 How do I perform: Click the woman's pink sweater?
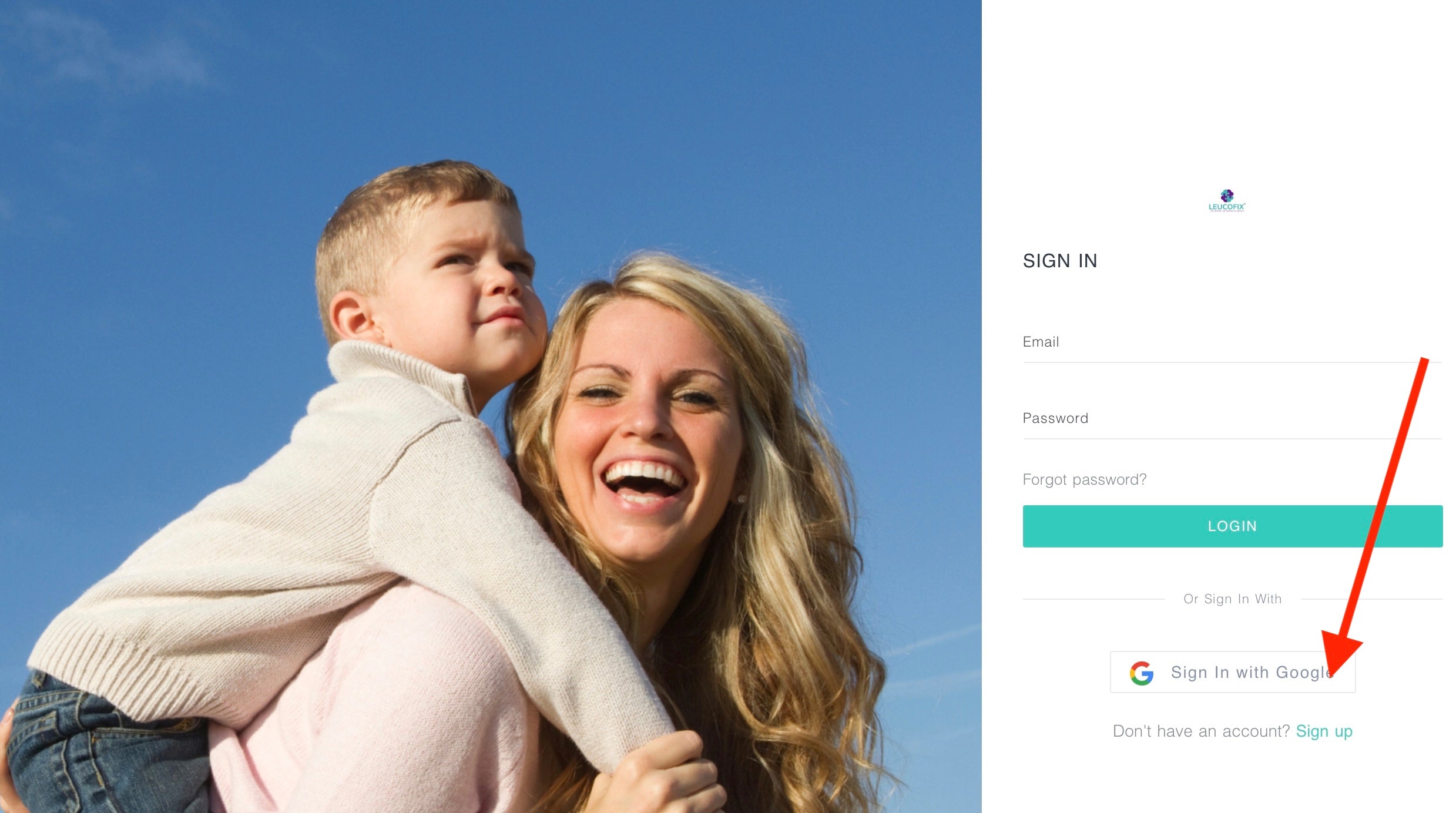coord(382,705)
